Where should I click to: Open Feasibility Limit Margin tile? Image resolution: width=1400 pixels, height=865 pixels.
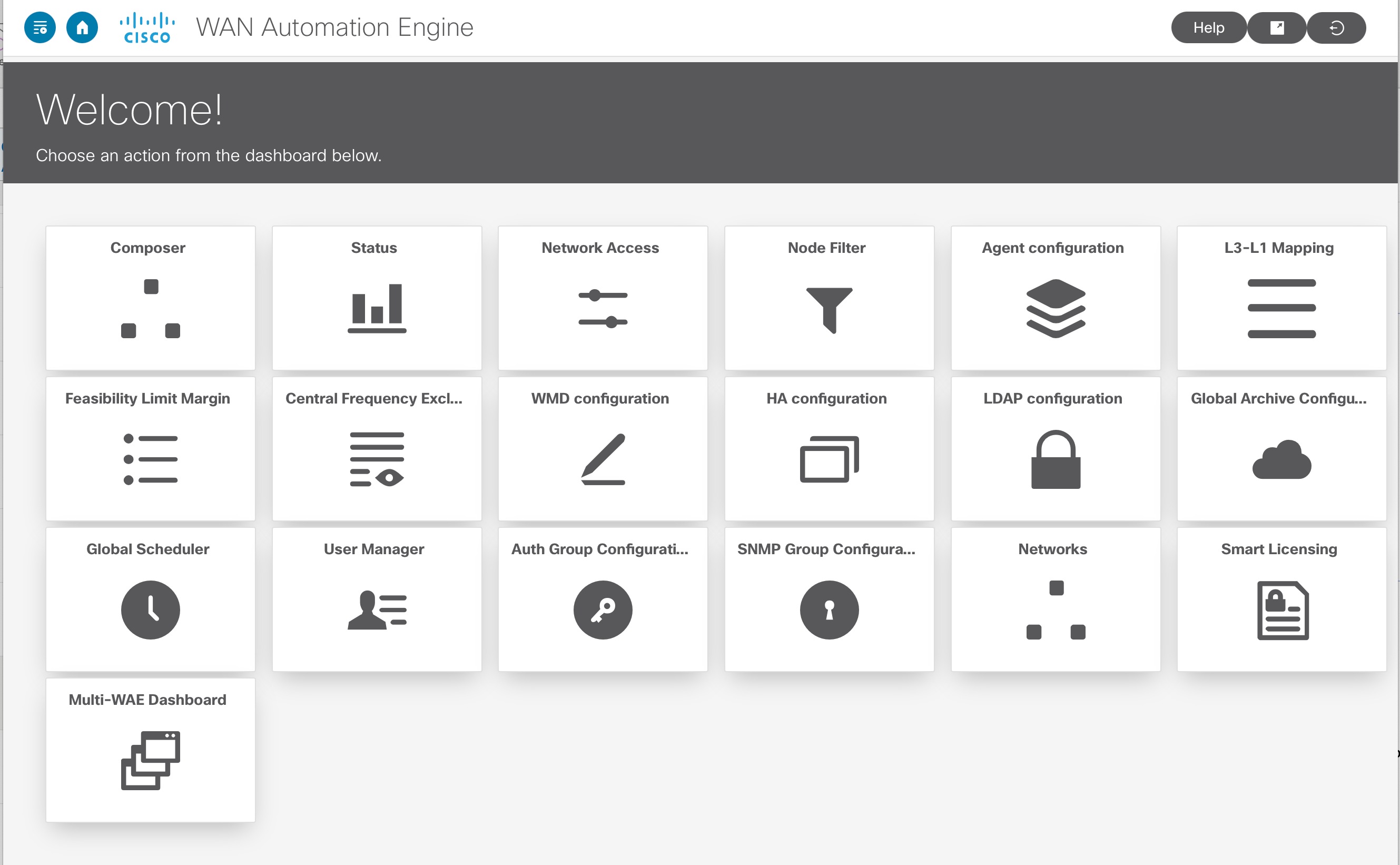[x=151, y=448]
